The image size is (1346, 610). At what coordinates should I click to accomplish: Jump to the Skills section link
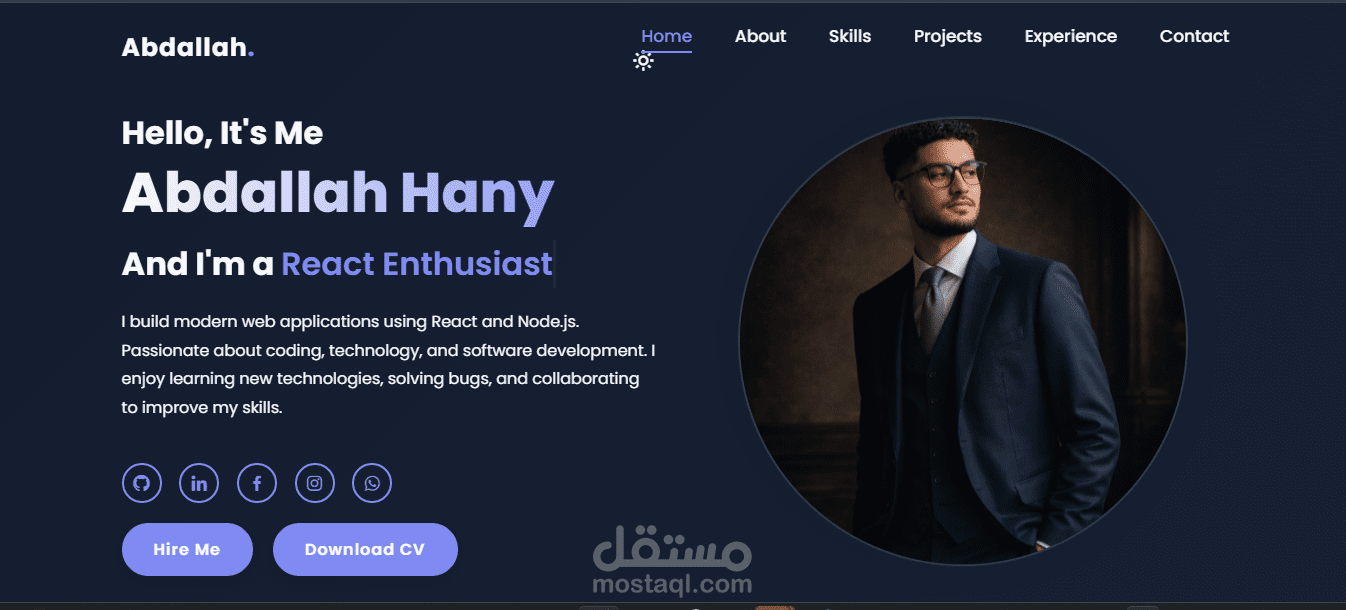click(x=850, y=36)
